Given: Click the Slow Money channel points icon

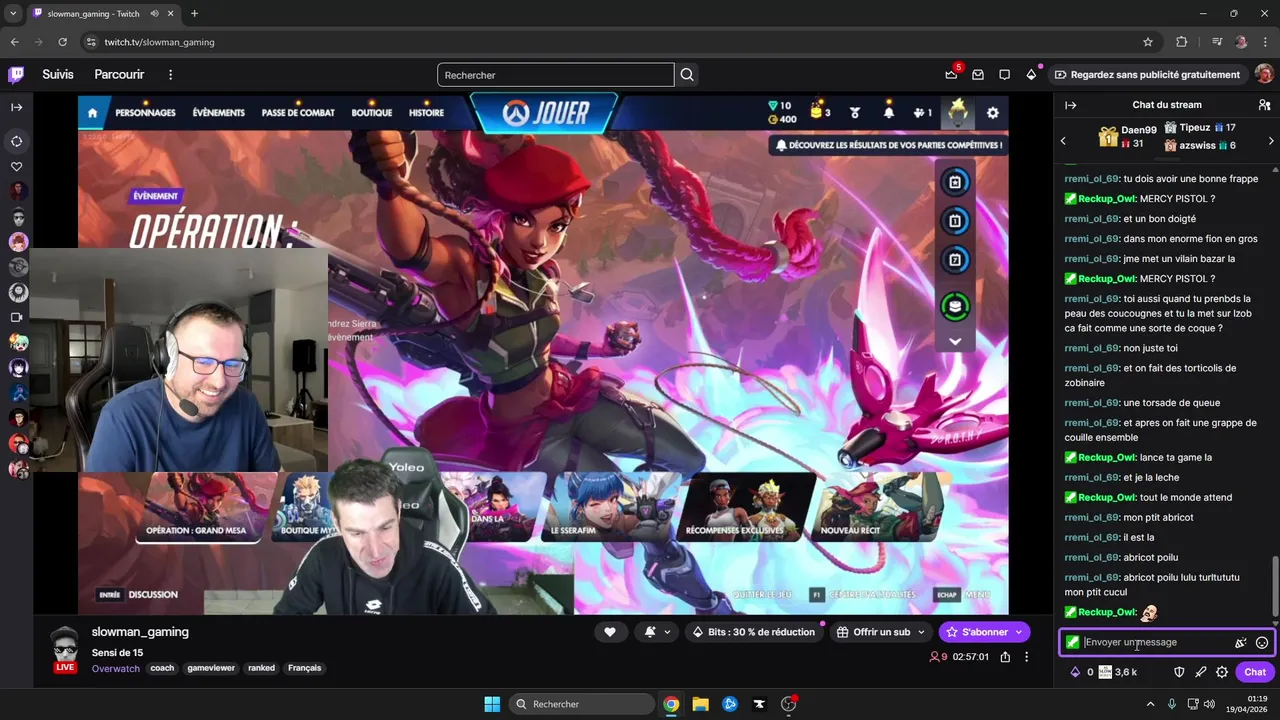Looking at the screenshot, I should click(x=1105, y=672).
